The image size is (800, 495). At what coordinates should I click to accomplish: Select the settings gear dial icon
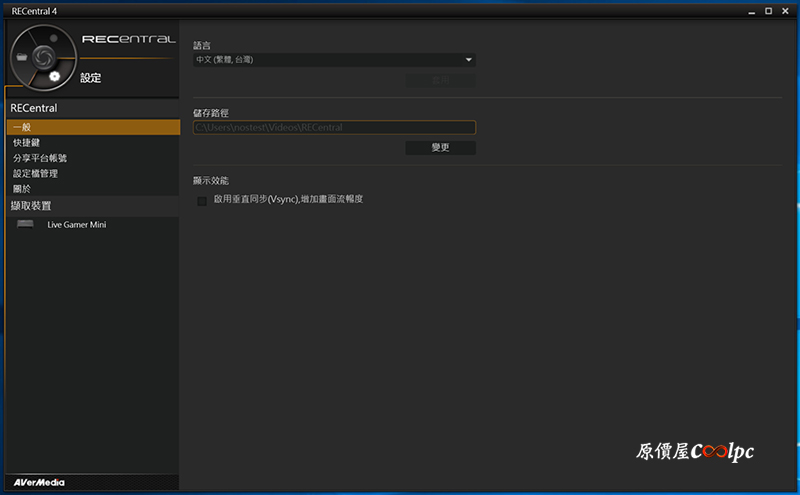[x=55, y=77]
